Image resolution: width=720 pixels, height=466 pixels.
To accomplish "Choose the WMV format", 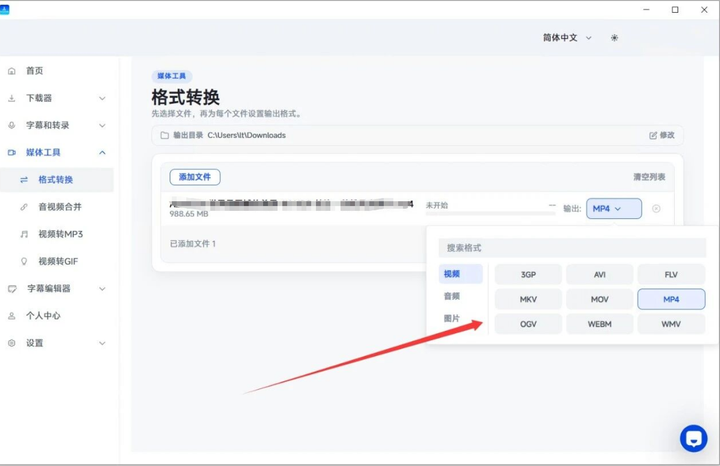I will click(x=671, y=324).
